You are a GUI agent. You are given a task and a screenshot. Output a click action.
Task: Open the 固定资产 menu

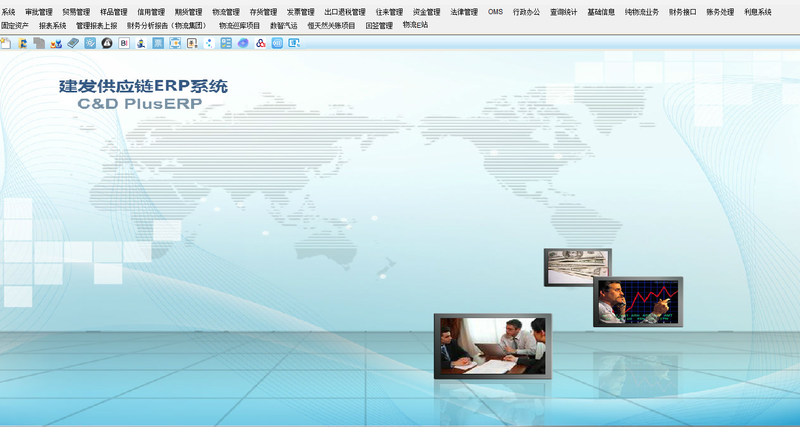point(15,26)
